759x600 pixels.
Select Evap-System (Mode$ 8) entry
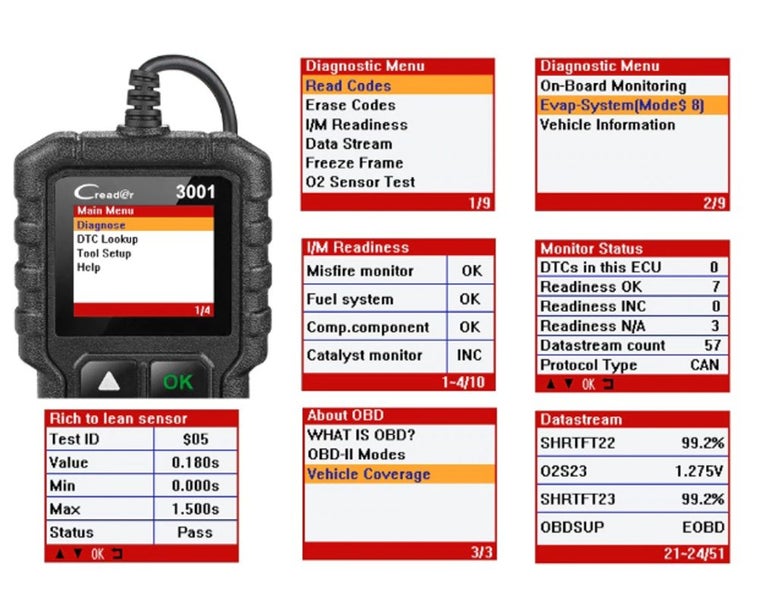pyautogui.click(x=622, y=105)
